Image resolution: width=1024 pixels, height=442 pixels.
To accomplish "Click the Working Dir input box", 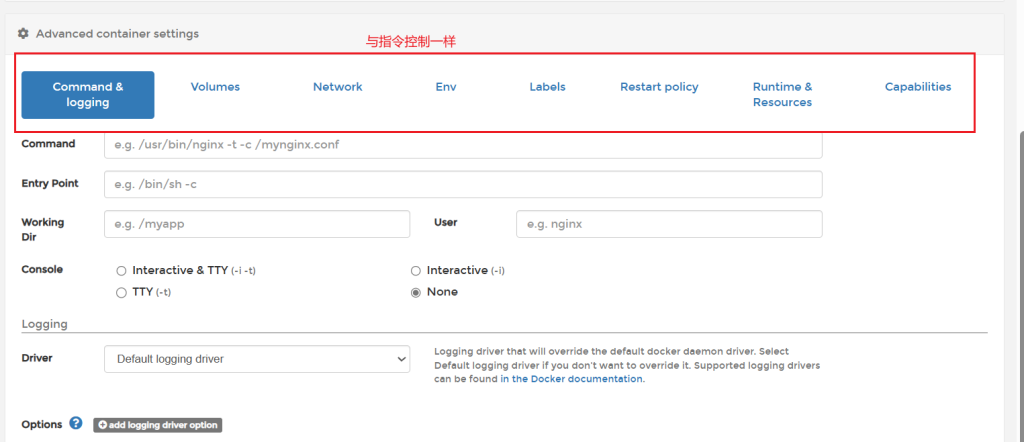I will 257,224.
